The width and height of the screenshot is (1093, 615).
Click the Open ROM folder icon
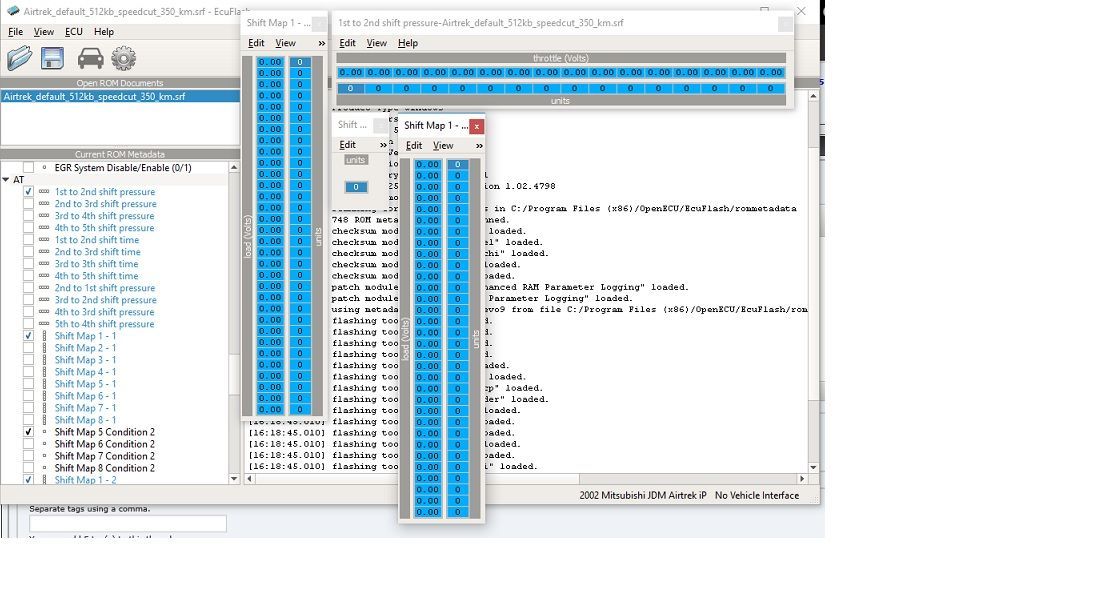[20, 58]
